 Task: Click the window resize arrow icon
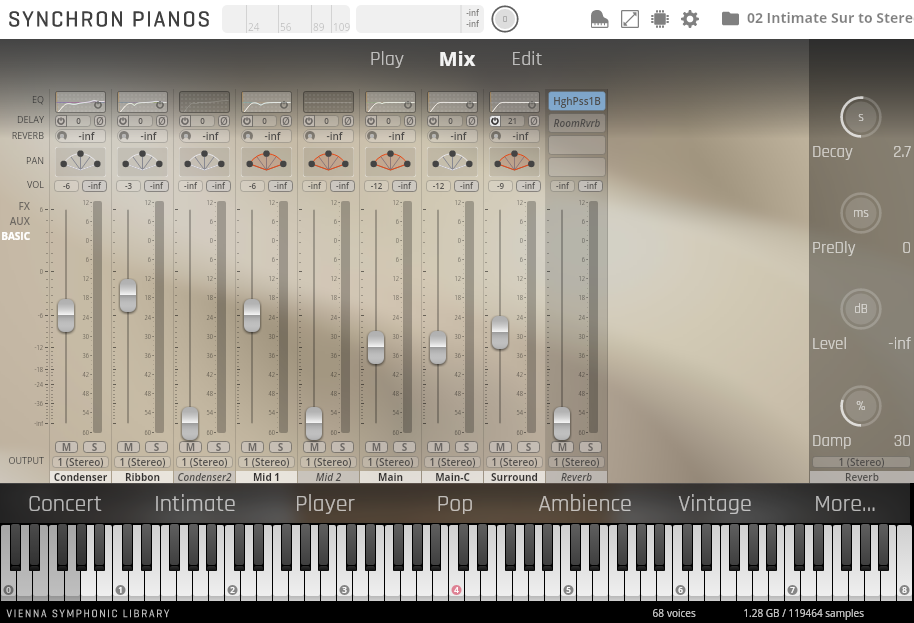tap(630, 19)
